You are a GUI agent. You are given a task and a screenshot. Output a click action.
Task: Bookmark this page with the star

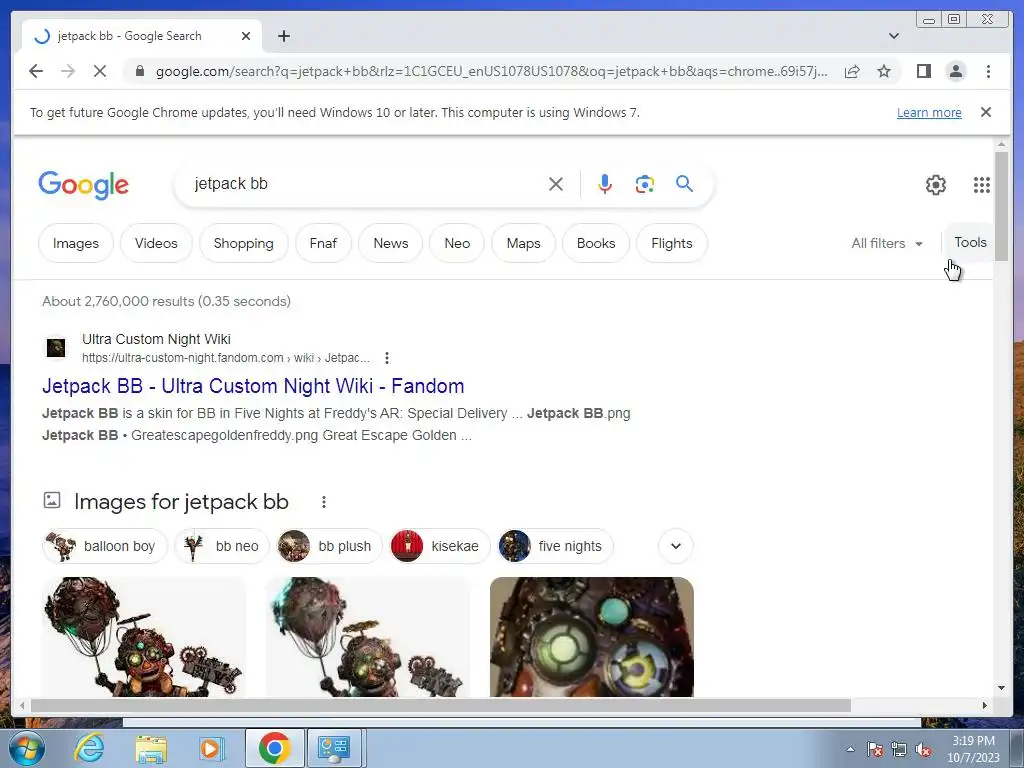pyautogui.click(x=884, y=71)
